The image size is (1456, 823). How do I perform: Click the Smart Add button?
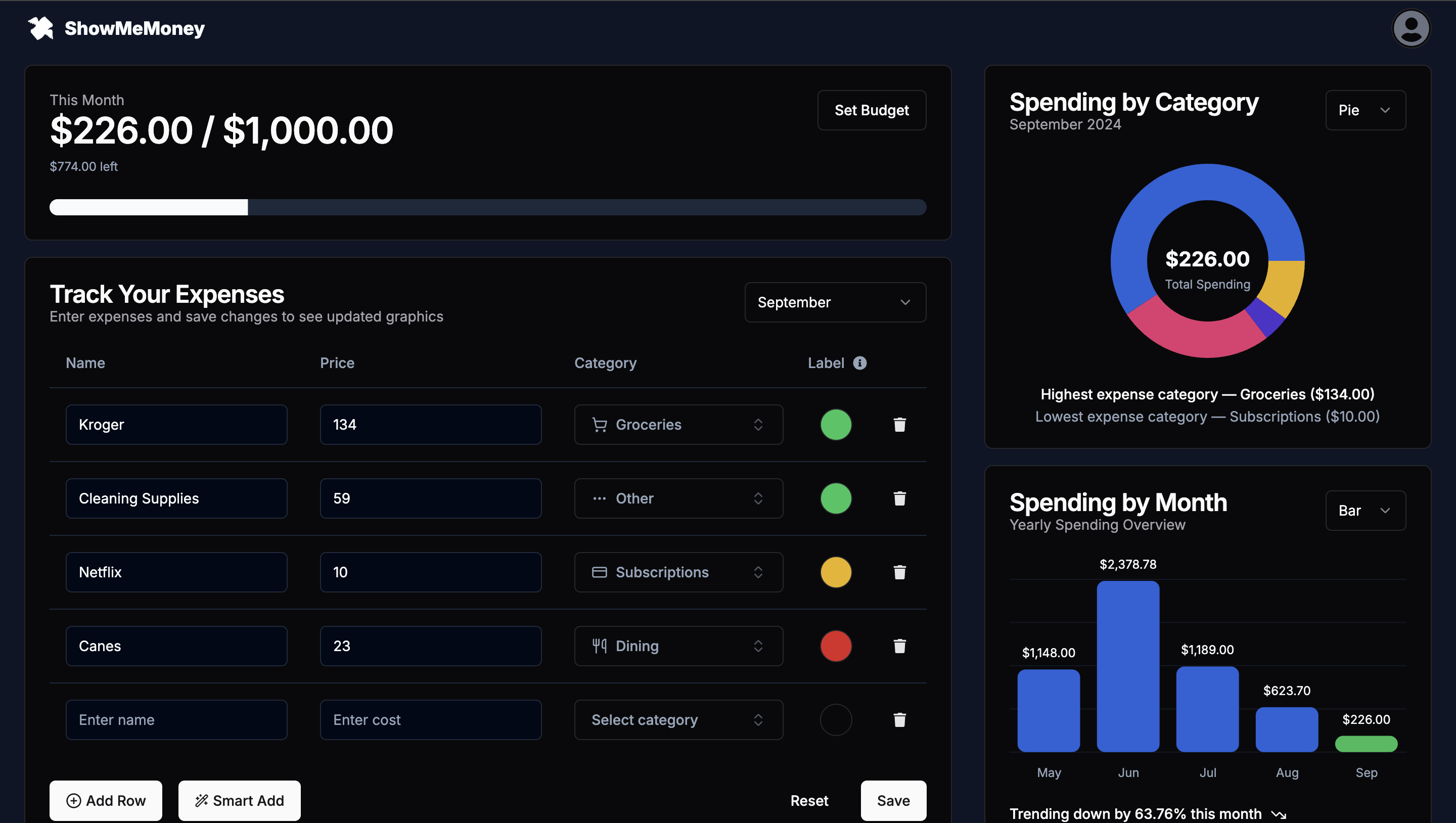coord(239,800)
